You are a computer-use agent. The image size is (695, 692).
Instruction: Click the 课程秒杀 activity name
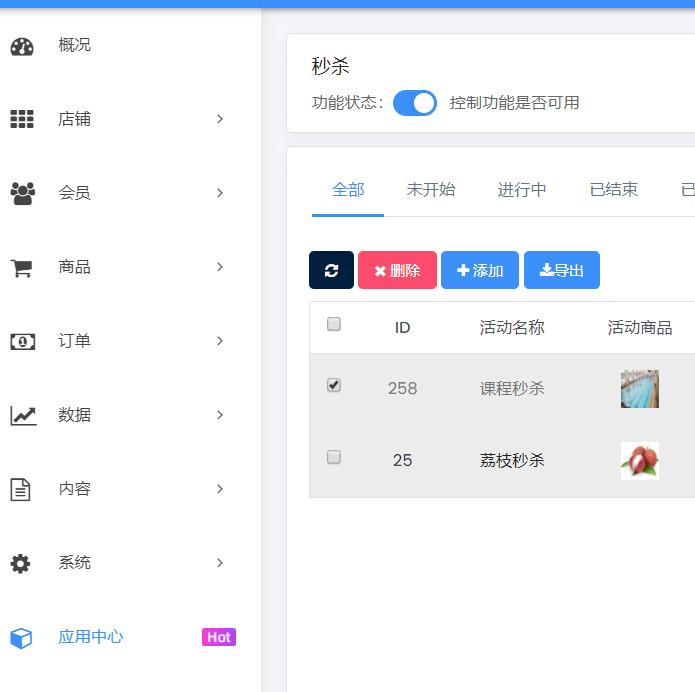click(x=512, y=388)
